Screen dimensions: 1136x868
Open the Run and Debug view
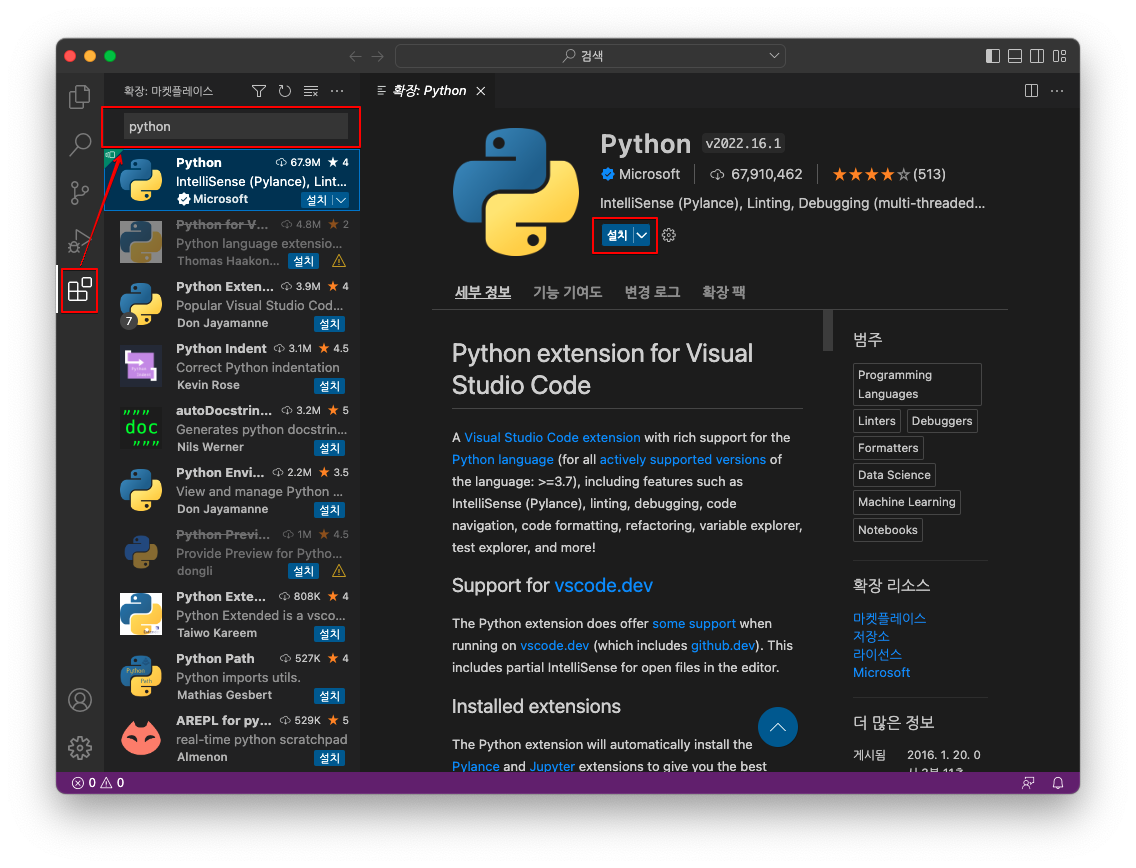tap(80, 241)
